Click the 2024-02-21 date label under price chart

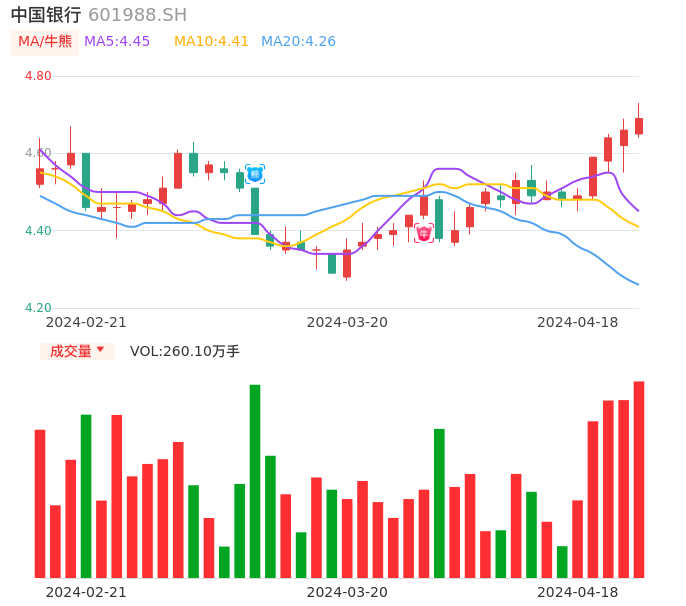86,322
